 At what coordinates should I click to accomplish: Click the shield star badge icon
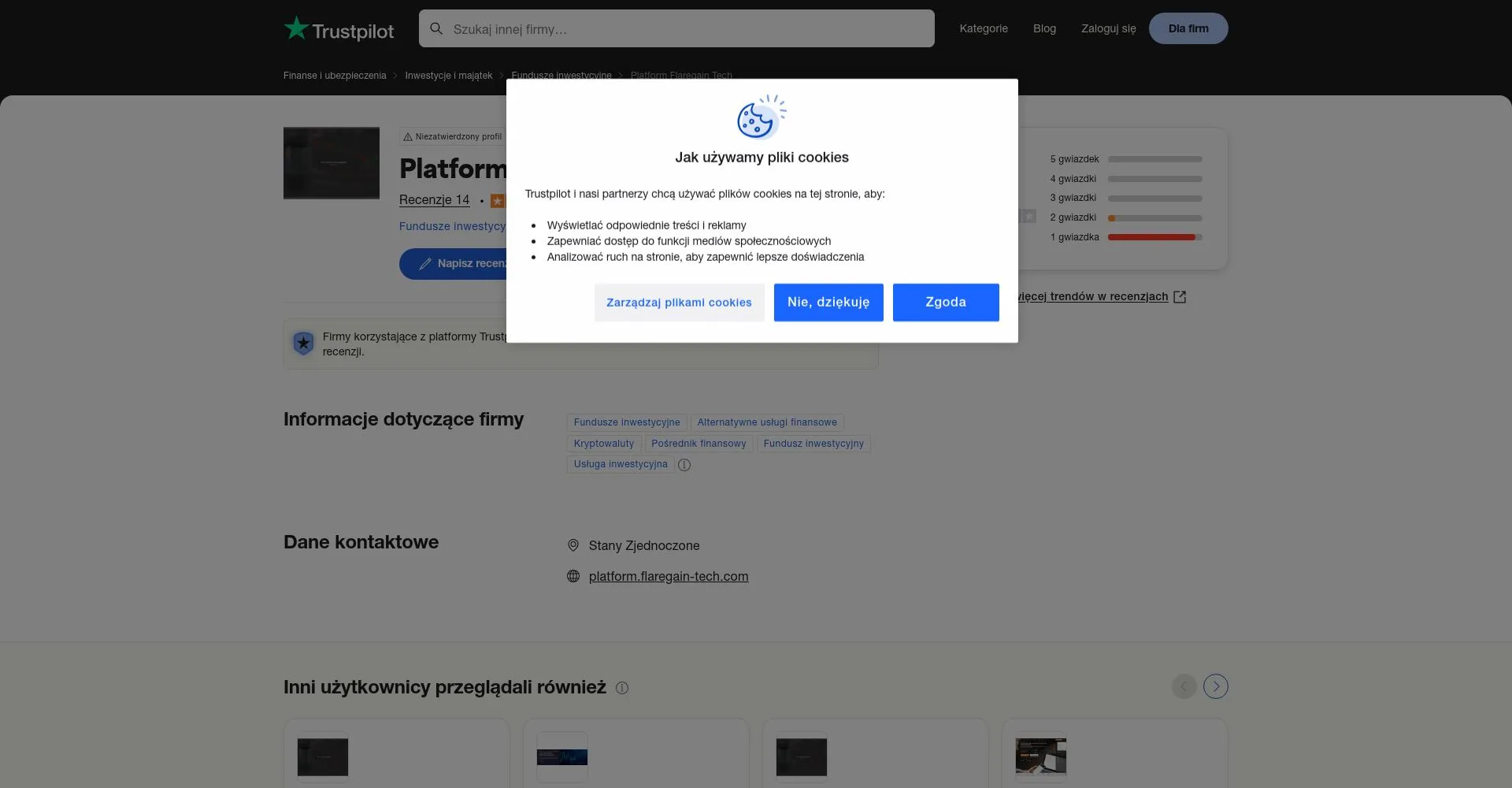click(303, 344)
